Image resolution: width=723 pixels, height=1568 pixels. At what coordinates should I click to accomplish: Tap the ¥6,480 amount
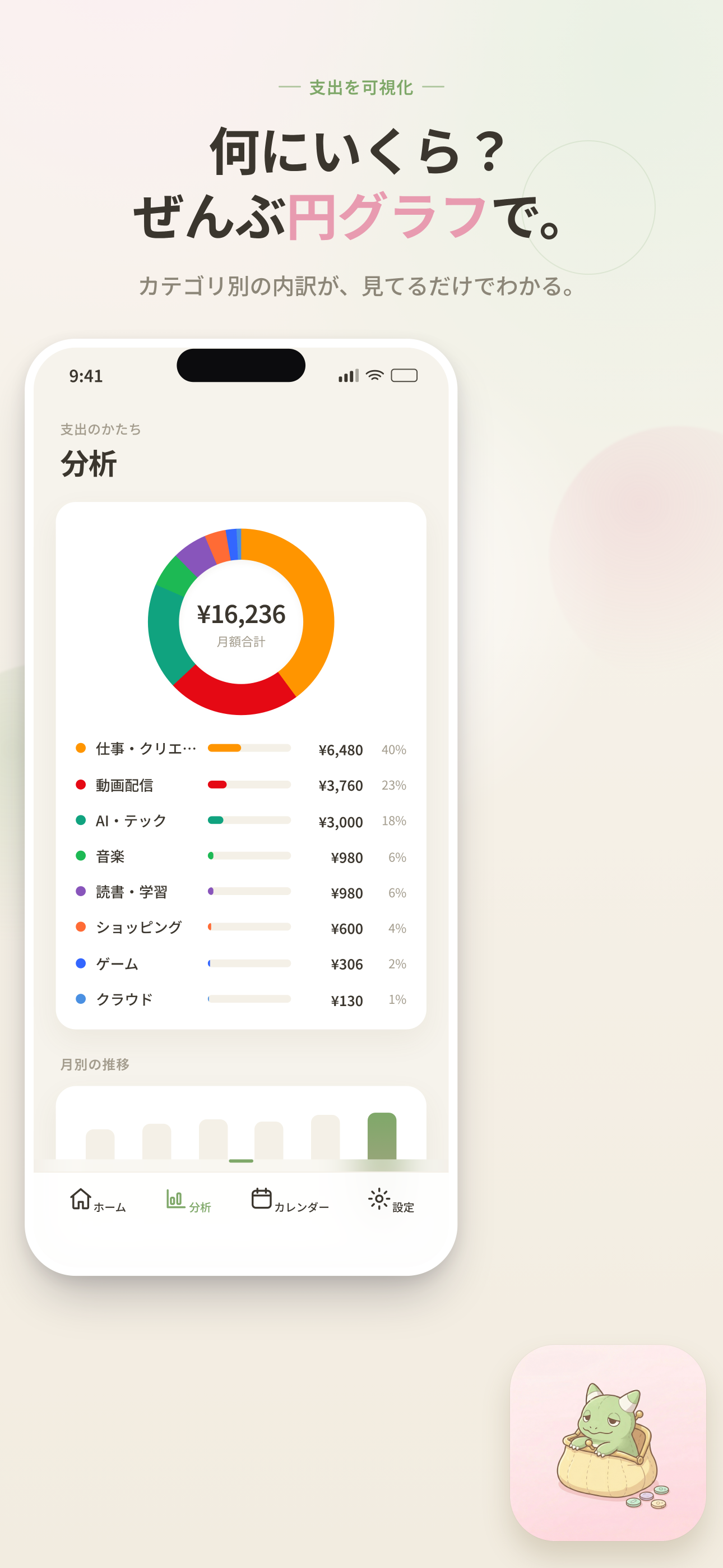point(341,750)
